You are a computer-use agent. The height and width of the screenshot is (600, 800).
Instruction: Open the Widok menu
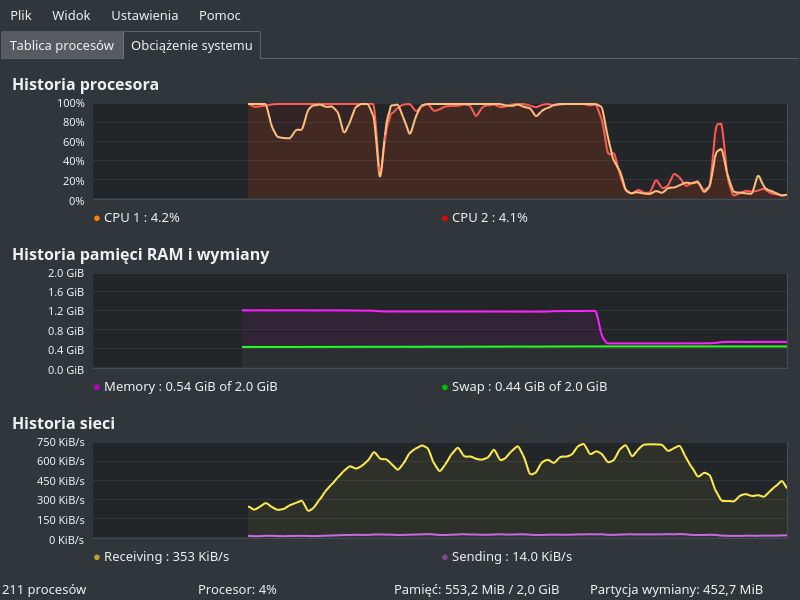(x=71, y=15)
